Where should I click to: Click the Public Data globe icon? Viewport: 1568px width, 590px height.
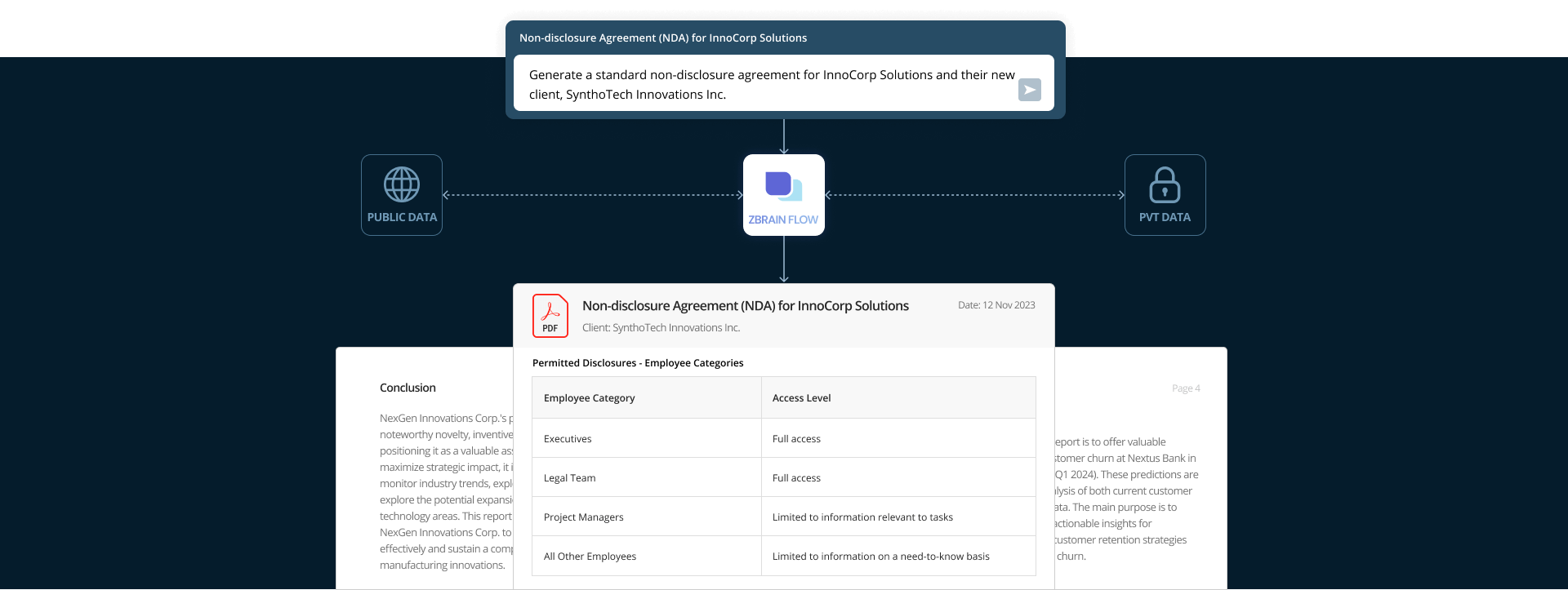click(x=402, y=184)
